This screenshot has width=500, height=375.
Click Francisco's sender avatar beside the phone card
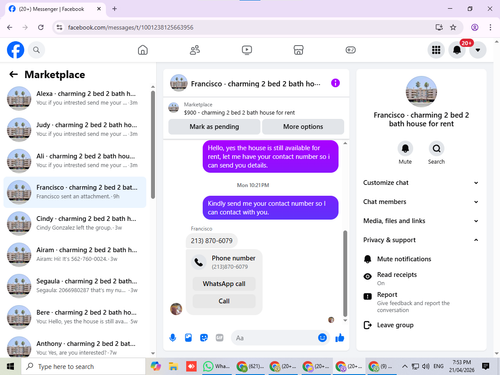point(176,309)
